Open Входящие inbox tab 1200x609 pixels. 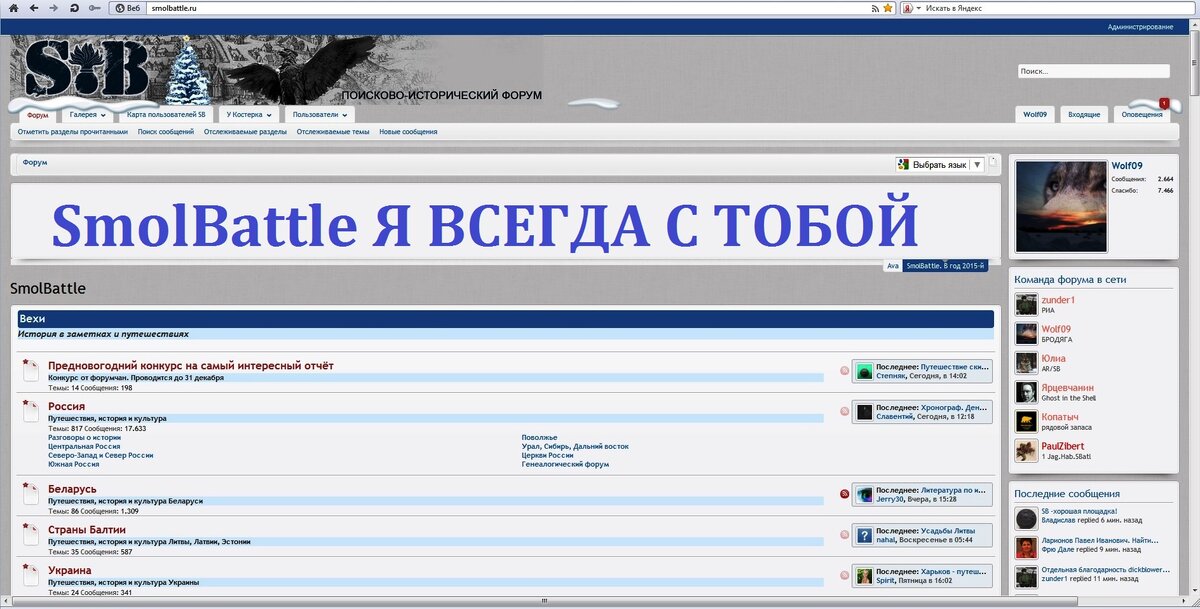pyautogui.click(x=1084, y=115)
